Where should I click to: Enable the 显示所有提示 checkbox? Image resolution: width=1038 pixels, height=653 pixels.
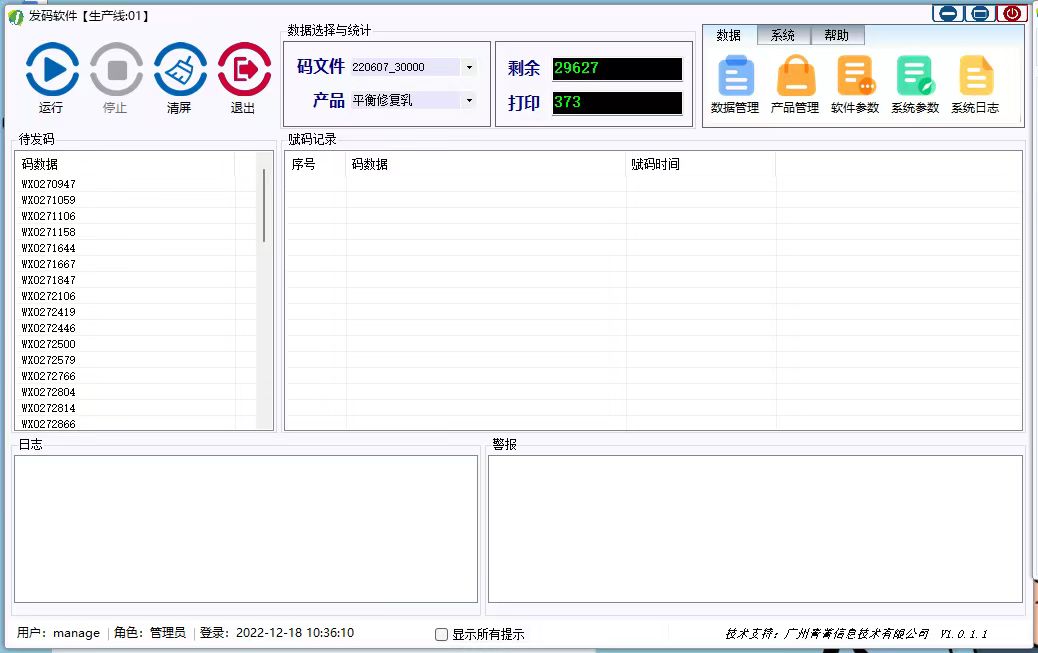[442, 634]
